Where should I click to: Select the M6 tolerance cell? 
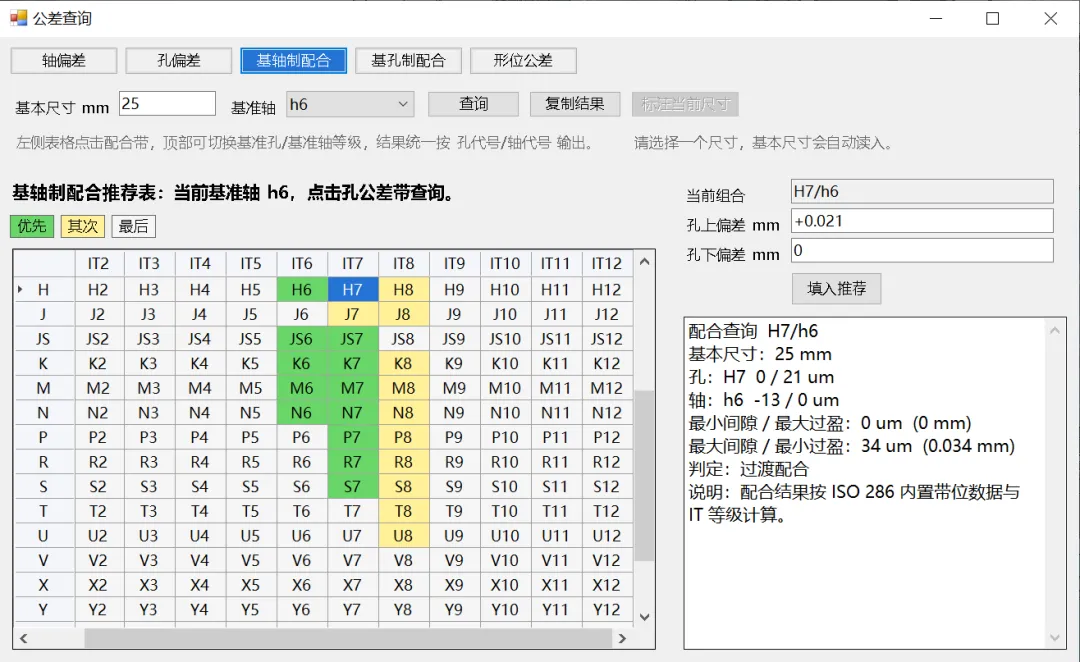pos(302,388)
